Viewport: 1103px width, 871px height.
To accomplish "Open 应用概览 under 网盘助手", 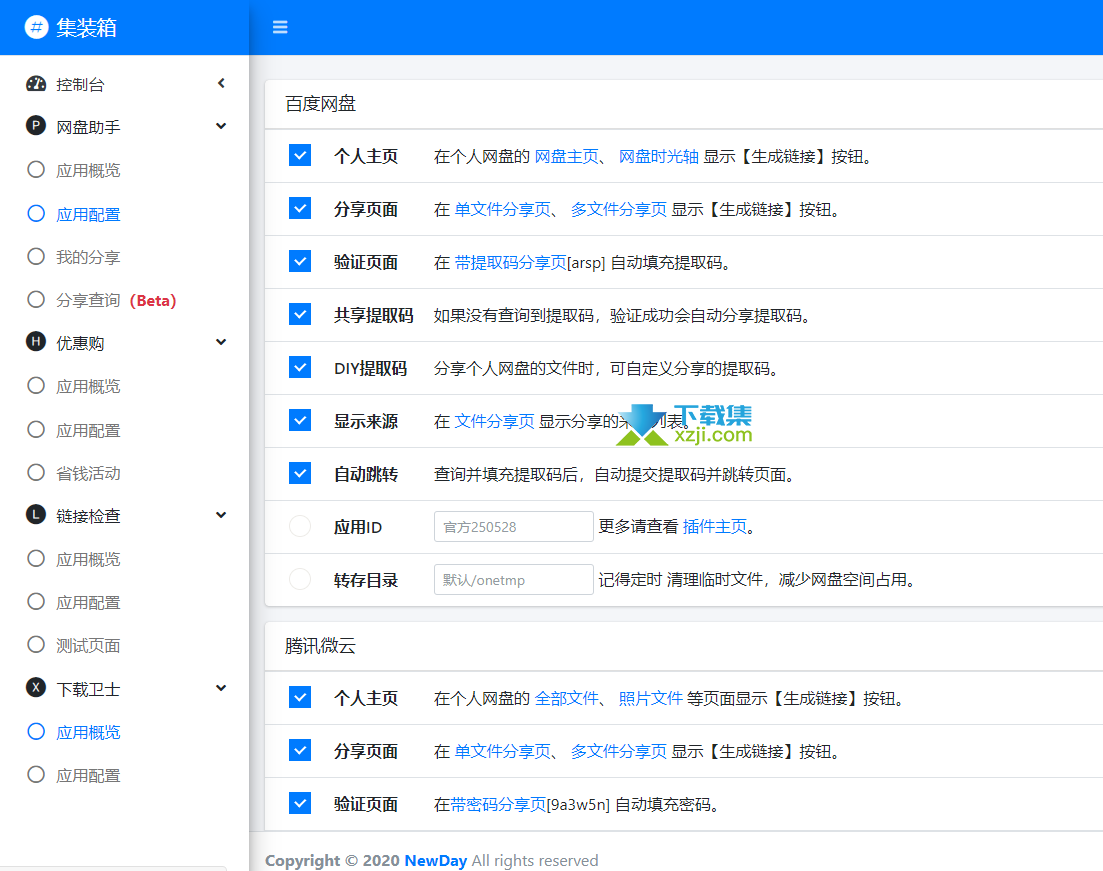I will [x=88, y=170].
